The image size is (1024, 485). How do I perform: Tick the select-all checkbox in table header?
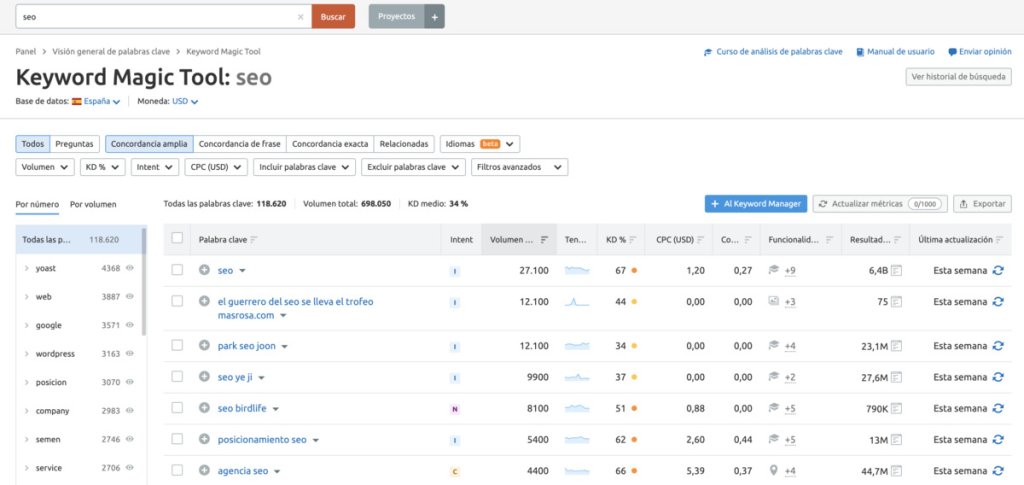(177, 238)
